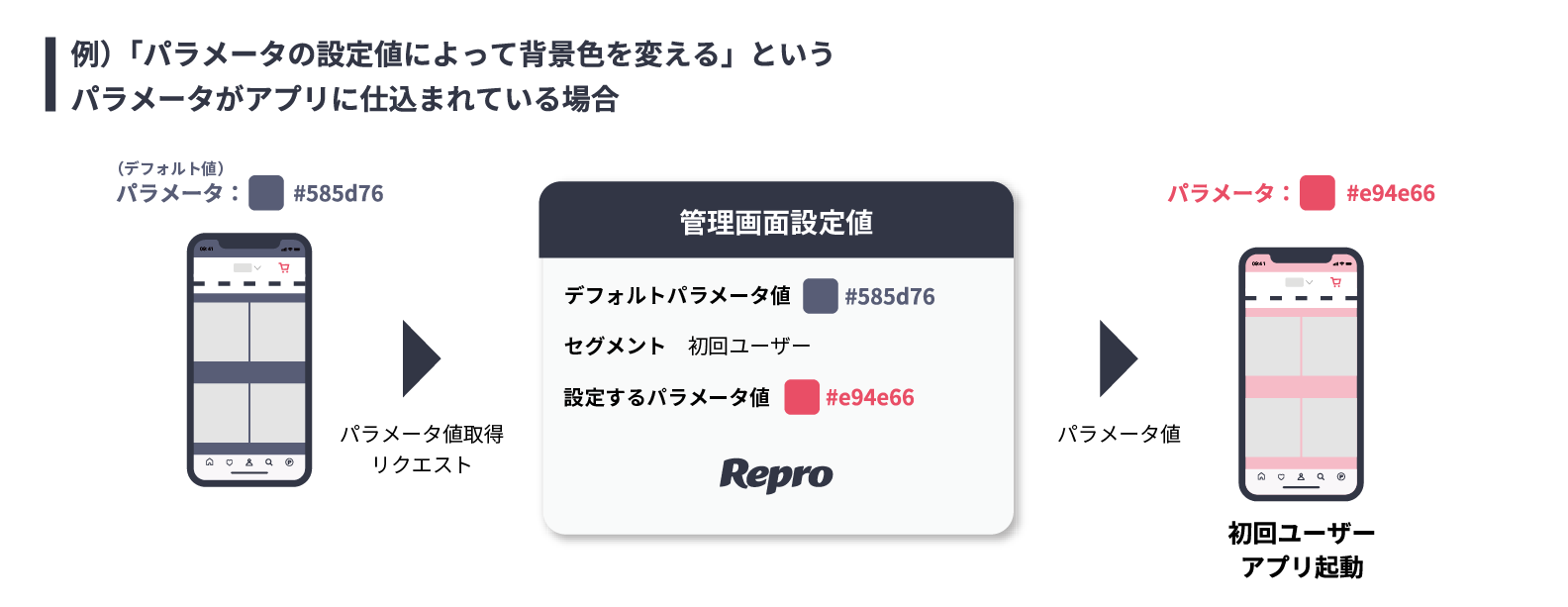Select the セグメント 初回ユーザー row
This screenshot has height=607, width=1568.
[x=687, y=346]
